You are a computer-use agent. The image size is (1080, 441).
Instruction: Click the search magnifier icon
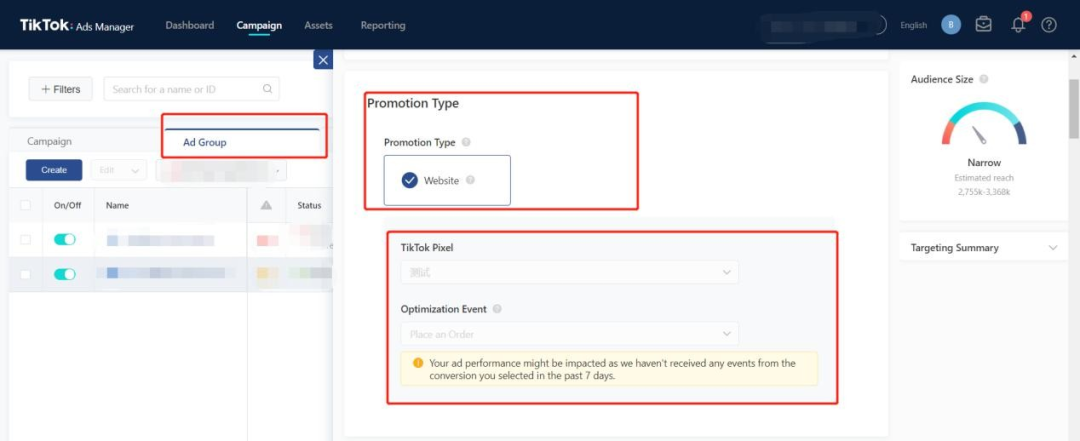click(x=267, y=89)
